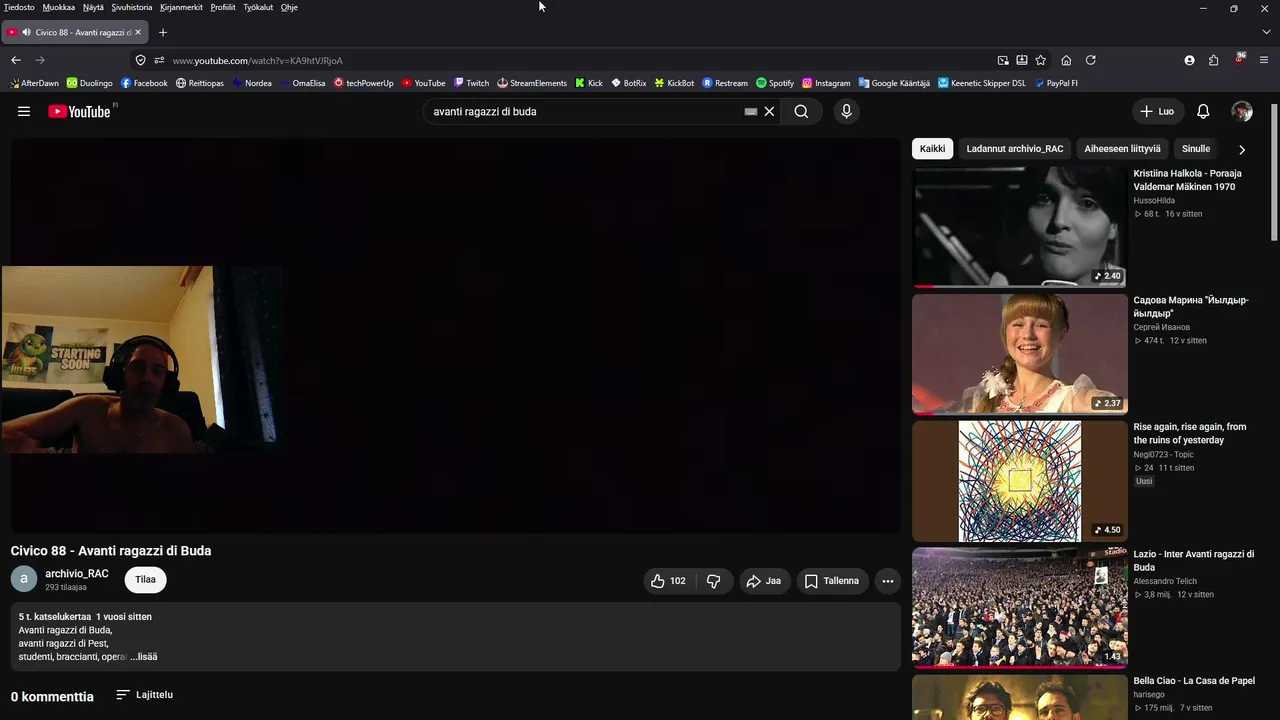Mute the tab via the speaker icon

point(26,32)
